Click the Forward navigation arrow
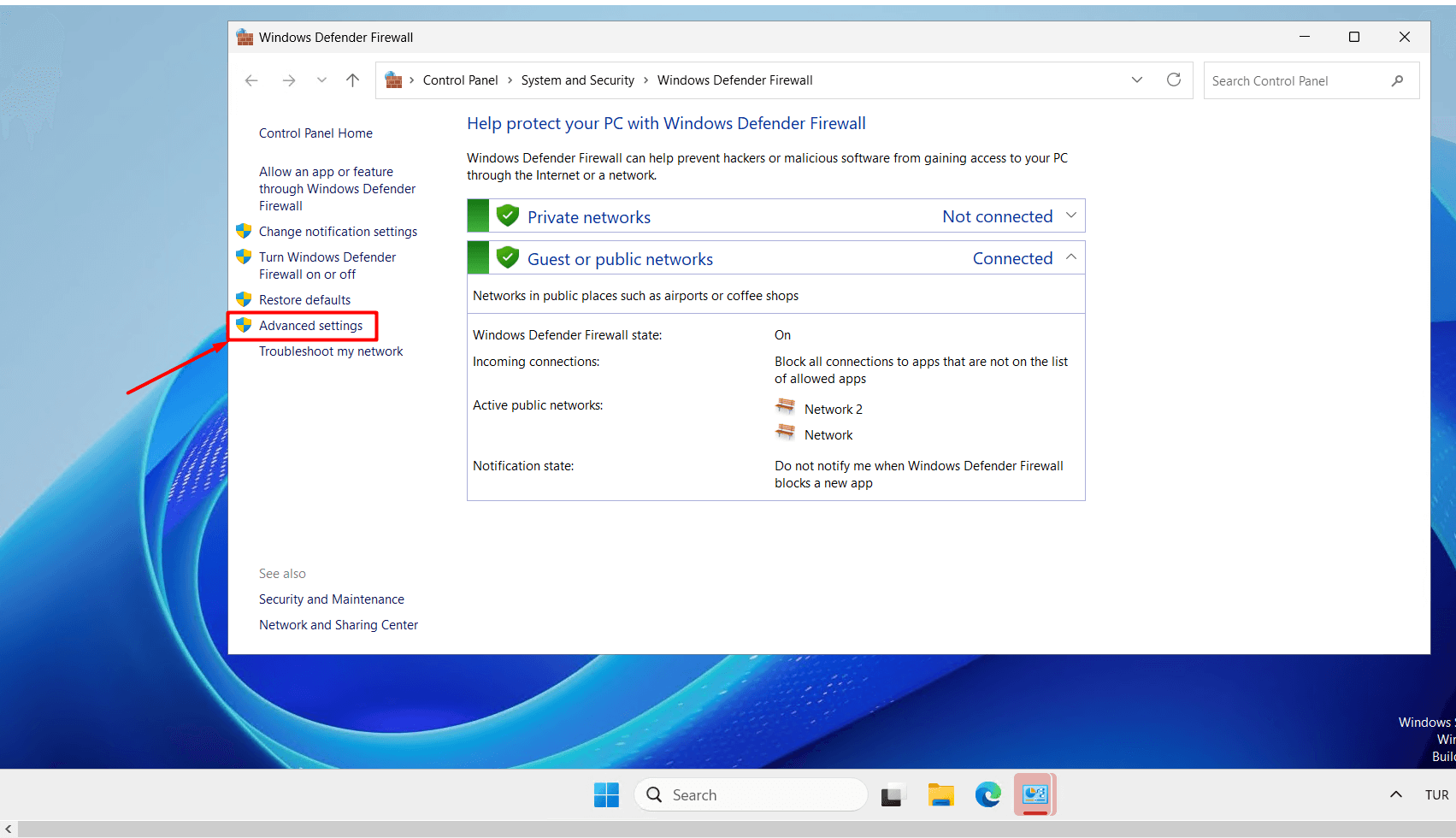This screenshot has width=1456, height=838. pos(289,80)
